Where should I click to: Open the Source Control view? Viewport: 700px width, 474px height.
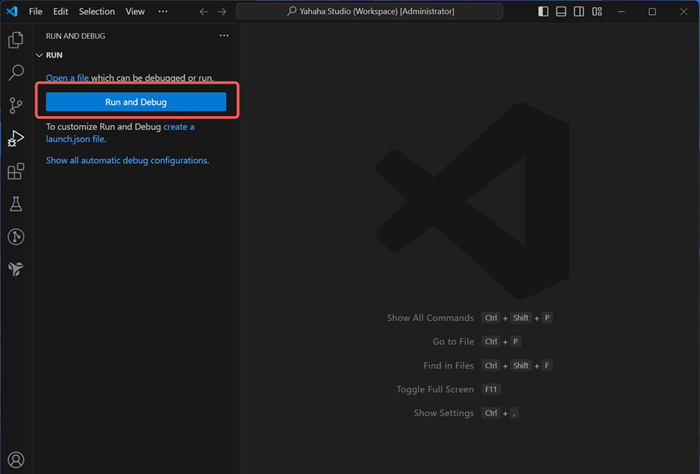tap(16, 106)
